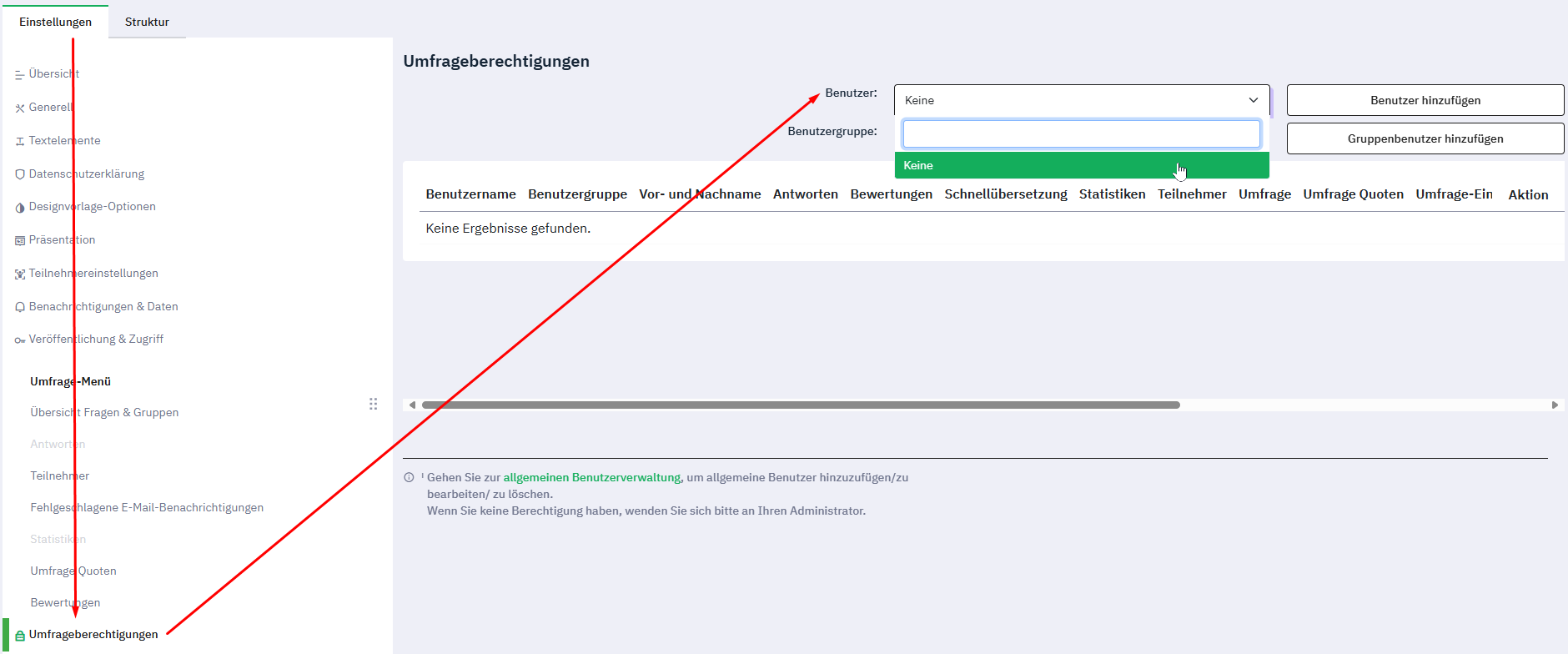Click the Generell tools icon
The image size is (1568, 654).
click(x=20, y=108)
